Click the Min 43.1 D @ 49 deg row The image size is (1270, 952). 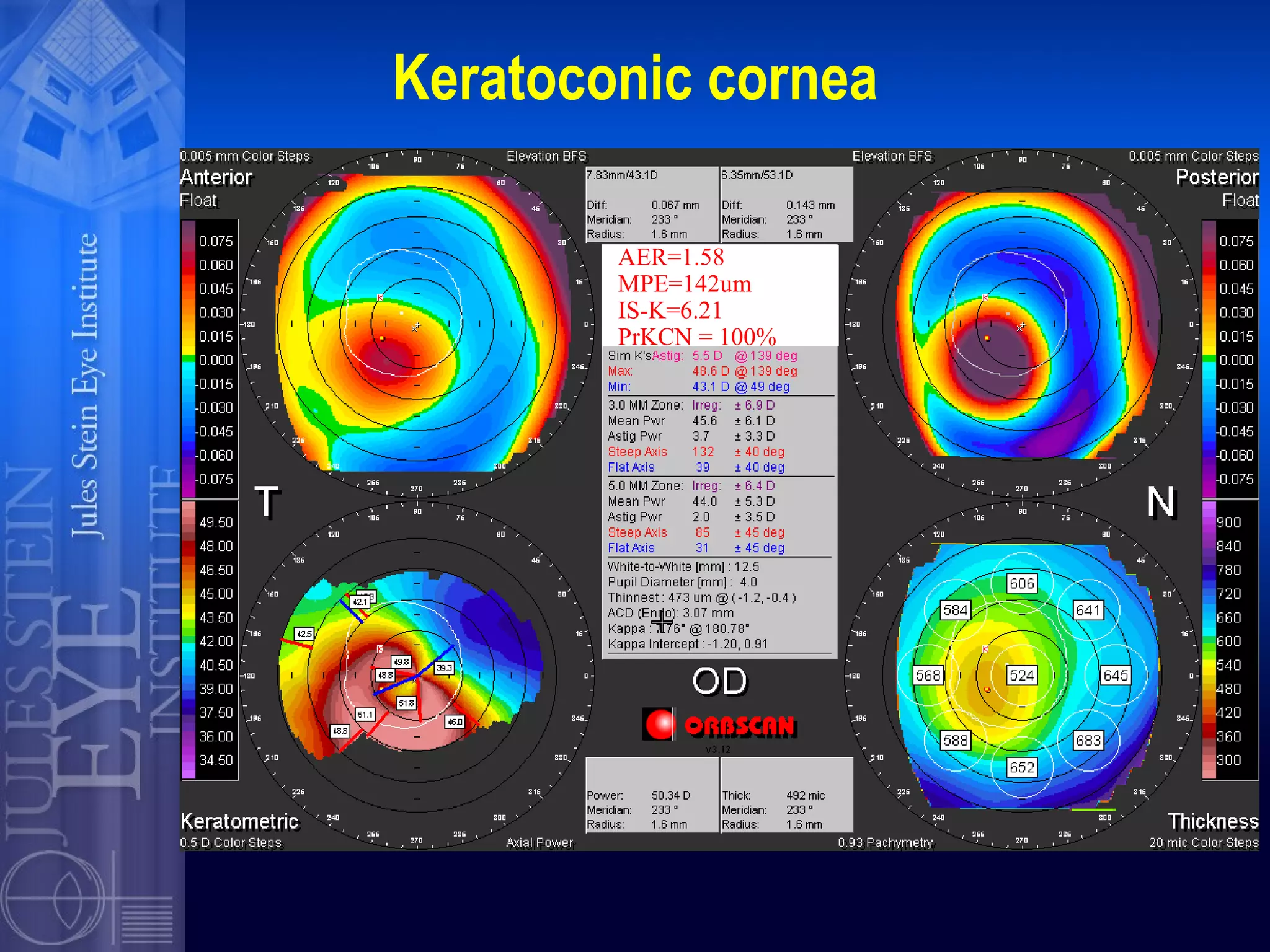pyautogui.click(x=699, y=387)
